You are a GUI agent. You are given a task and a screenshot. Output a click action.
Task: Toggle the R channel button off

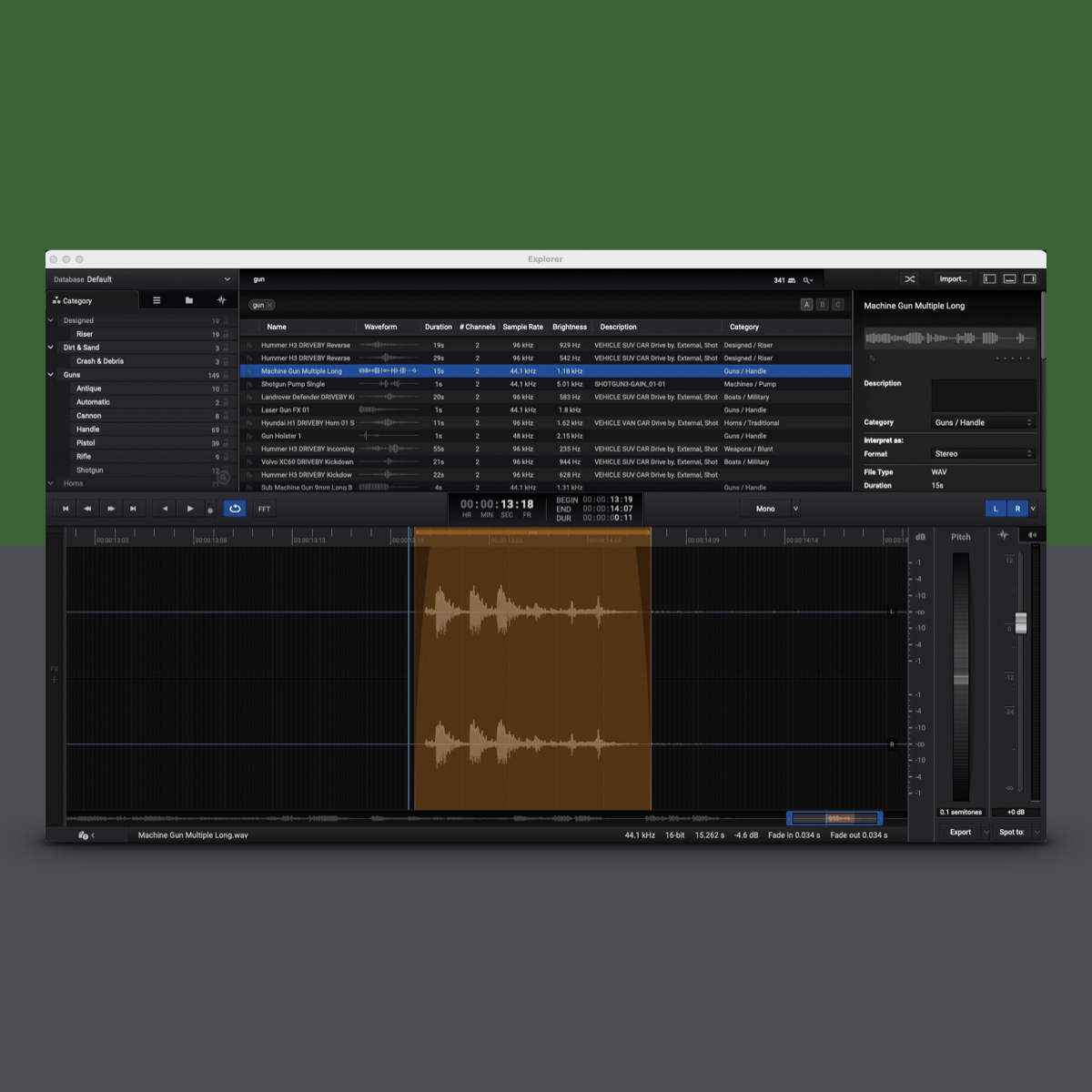(x=1016, y=508)
